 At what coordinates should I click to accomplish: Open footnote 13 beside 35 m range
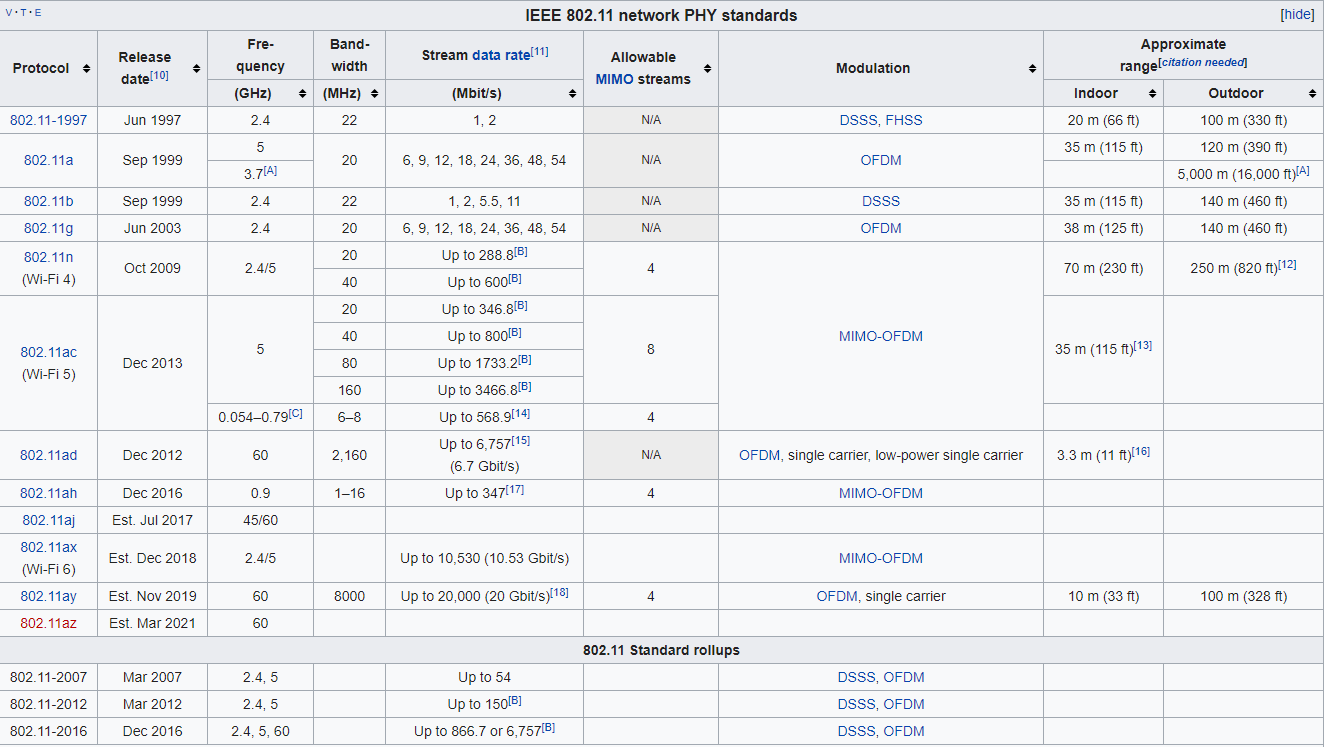pos(1143,346)
